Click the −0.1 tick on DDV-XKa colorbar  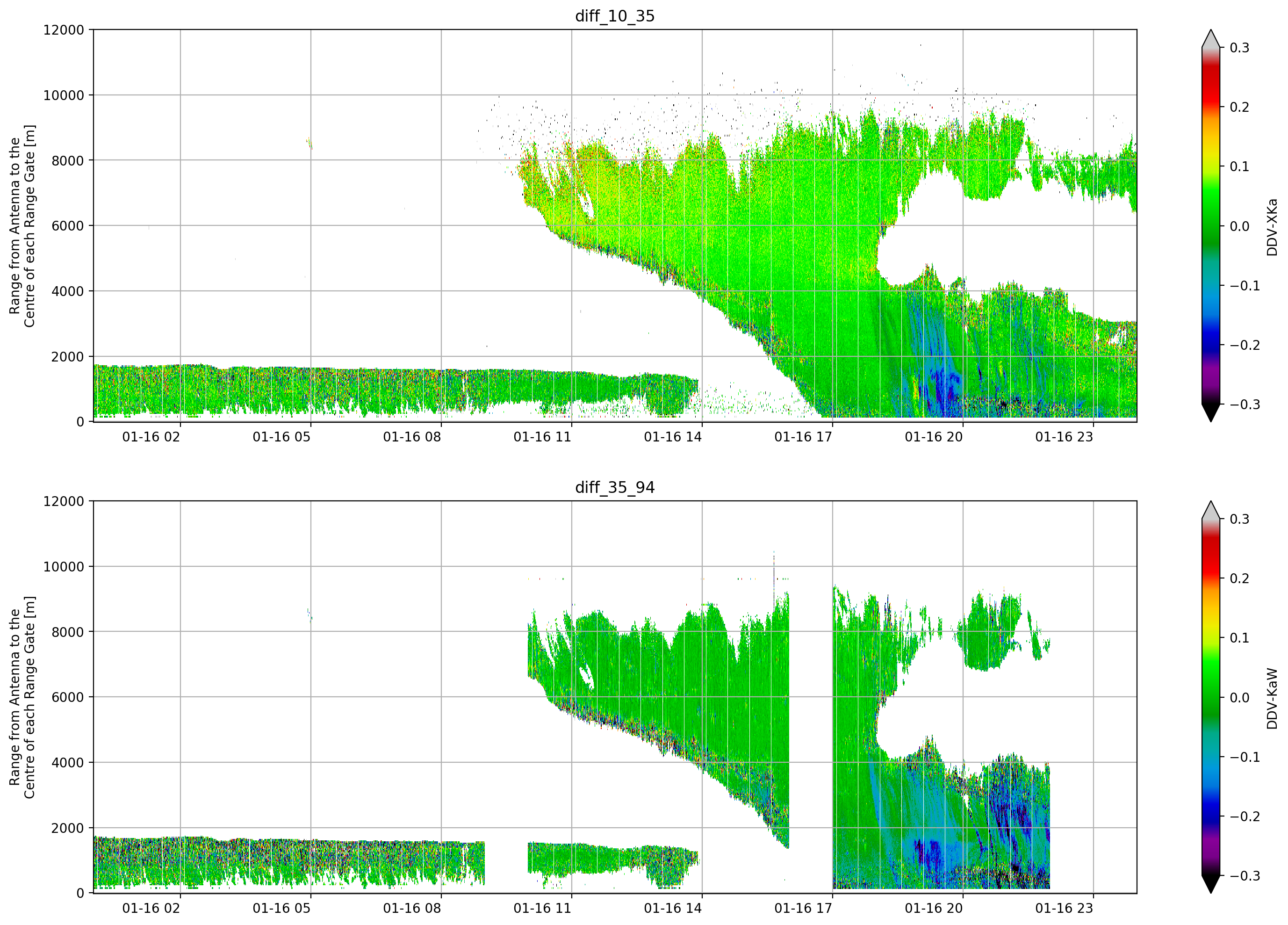[1245, 286]
